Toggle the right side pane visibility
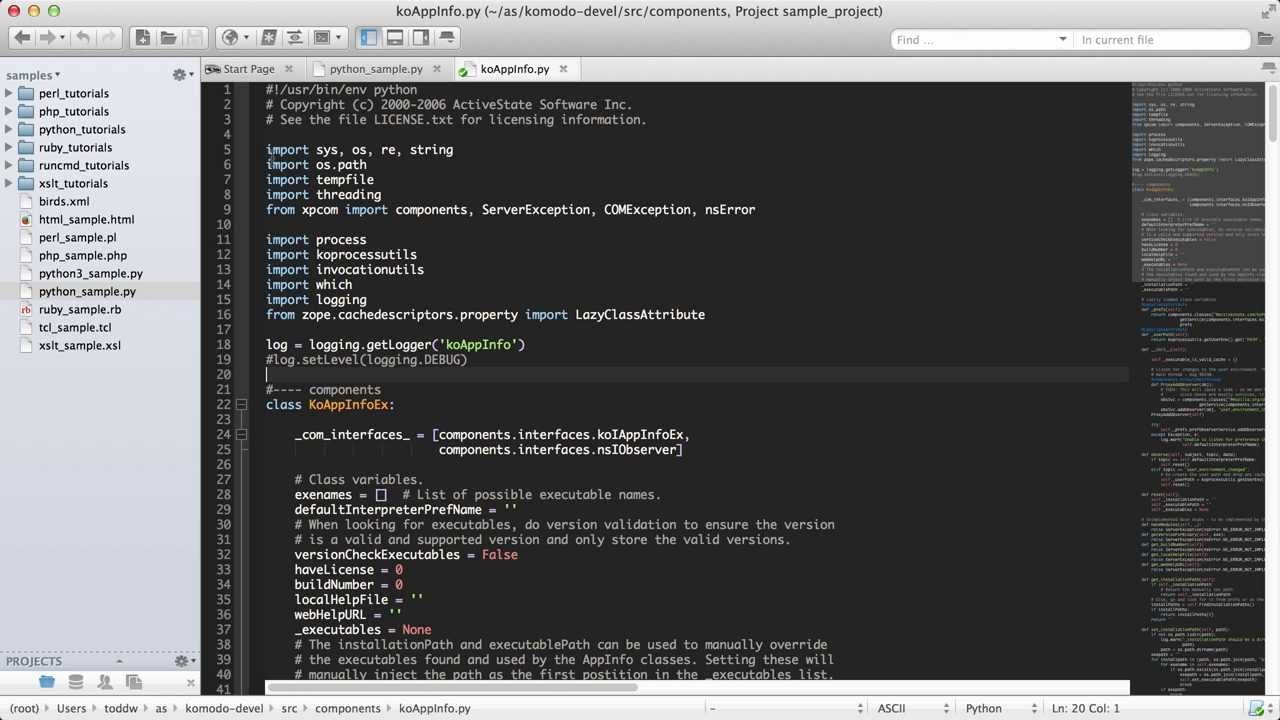The width and height of the screenshot is (1280, 720). [x=421, y=38]
